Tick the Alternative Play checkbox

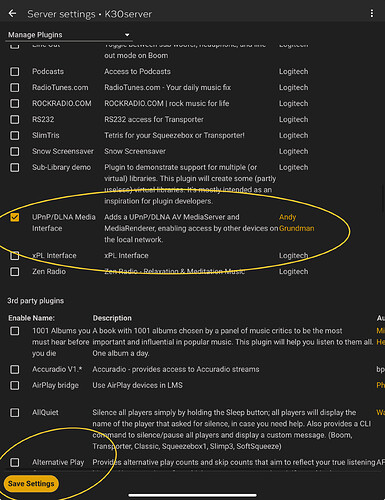(15, 462)
